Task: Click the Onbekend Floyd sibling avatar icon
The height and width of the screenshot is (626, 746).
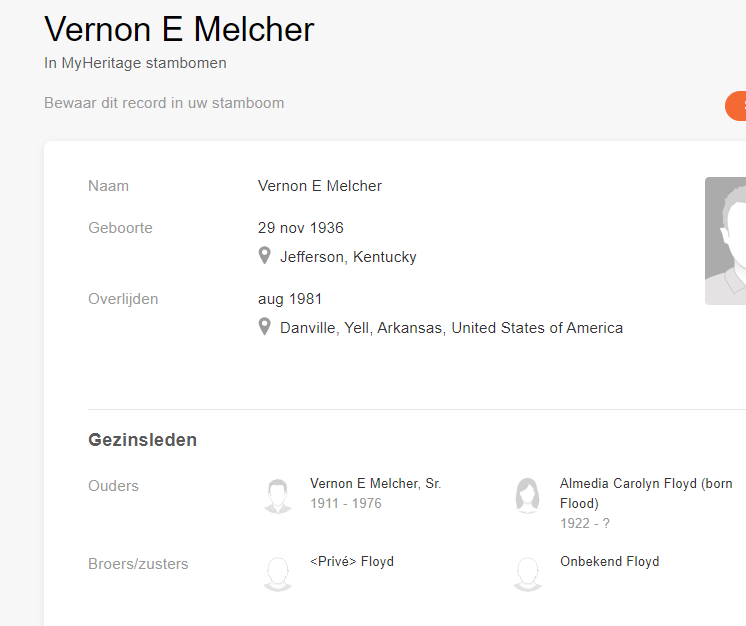Action: pyautogui.click(x=528, y=573)
